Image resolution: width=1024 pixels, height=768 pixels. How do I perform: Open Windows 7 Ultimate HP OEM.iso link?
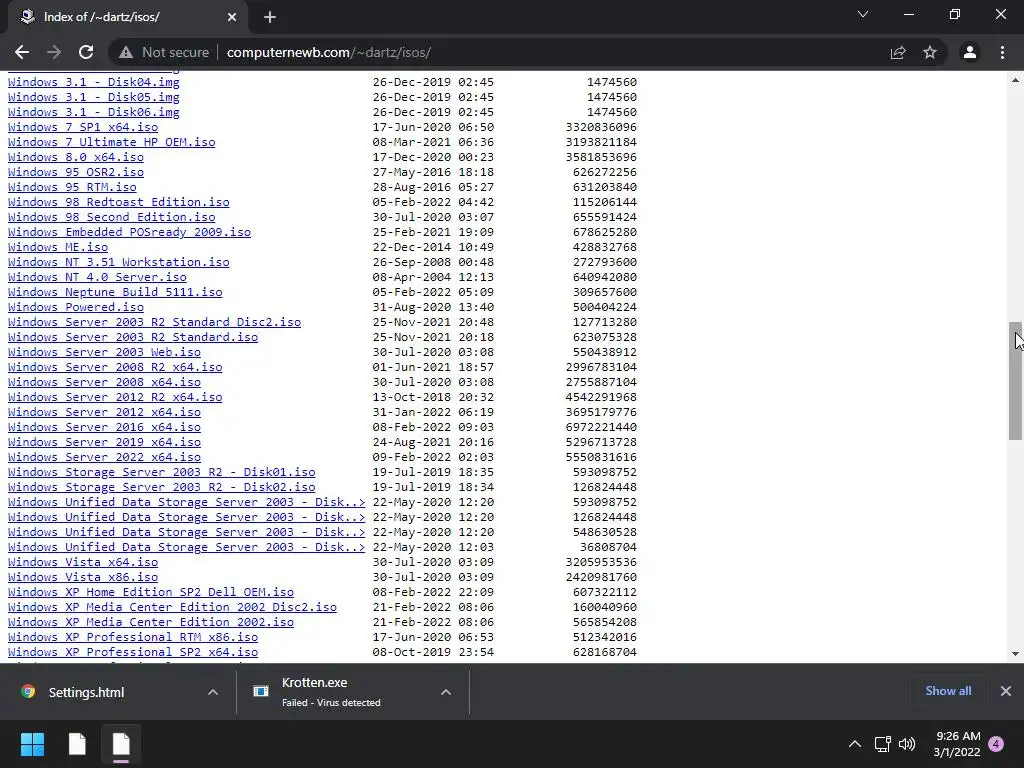(112, 142)
